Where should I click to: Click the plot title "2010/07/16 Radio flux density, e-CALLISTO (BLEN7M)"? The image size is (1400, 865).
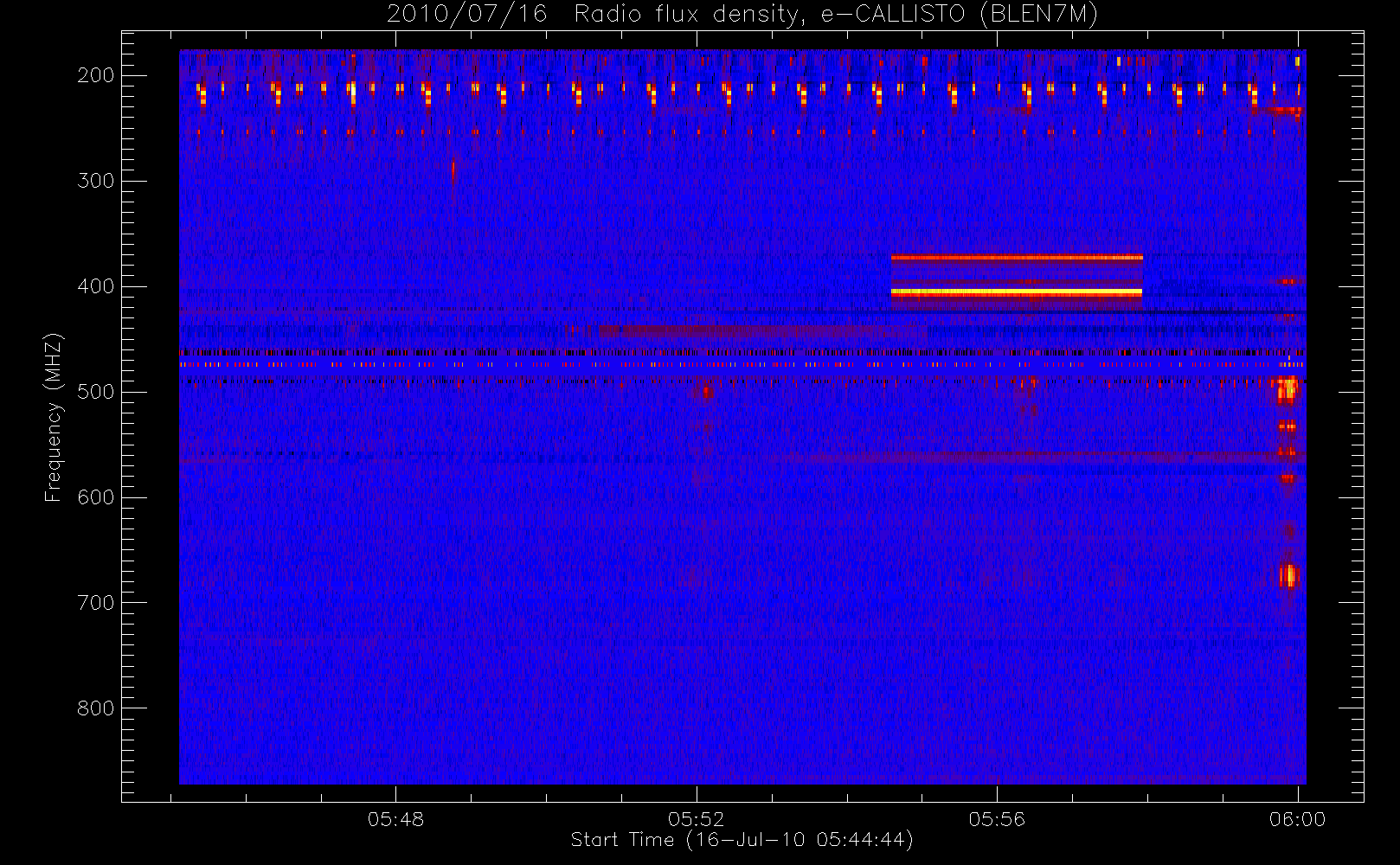pyautogui.click(x=742, y=15)
